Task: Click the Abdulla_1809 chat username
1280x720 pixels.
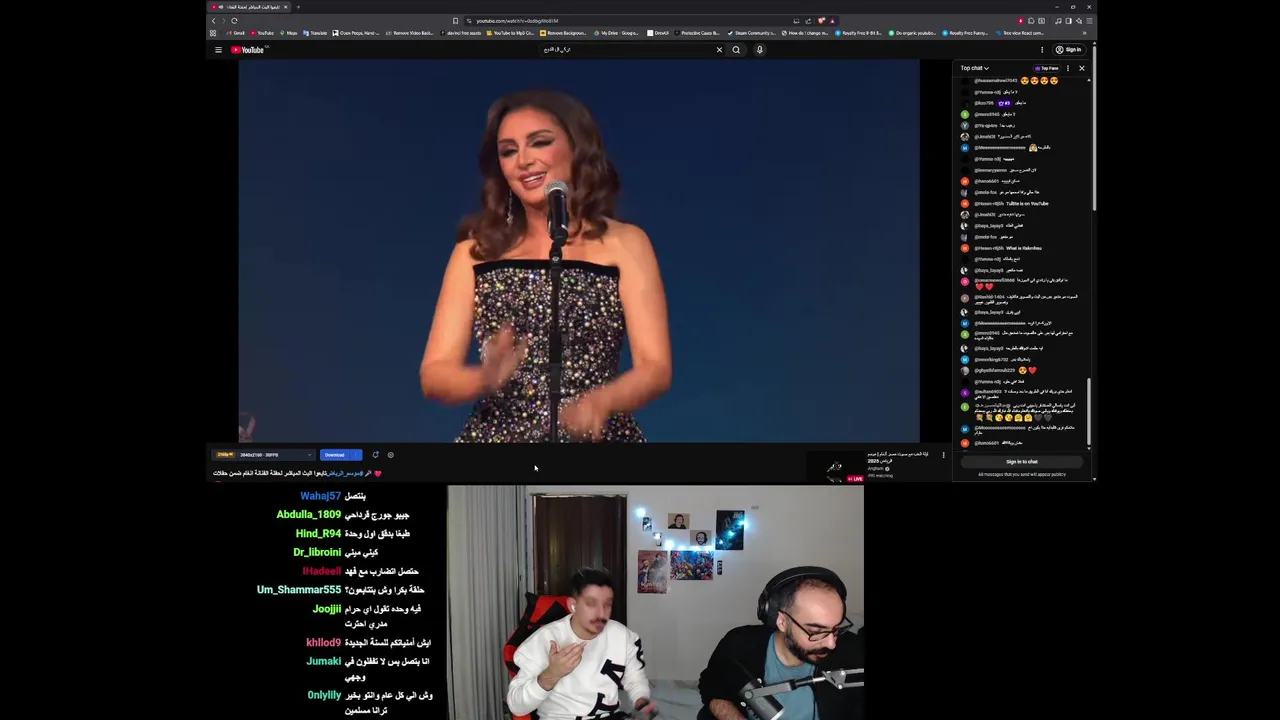Action: pyautogui.click(x=308, y=515)
